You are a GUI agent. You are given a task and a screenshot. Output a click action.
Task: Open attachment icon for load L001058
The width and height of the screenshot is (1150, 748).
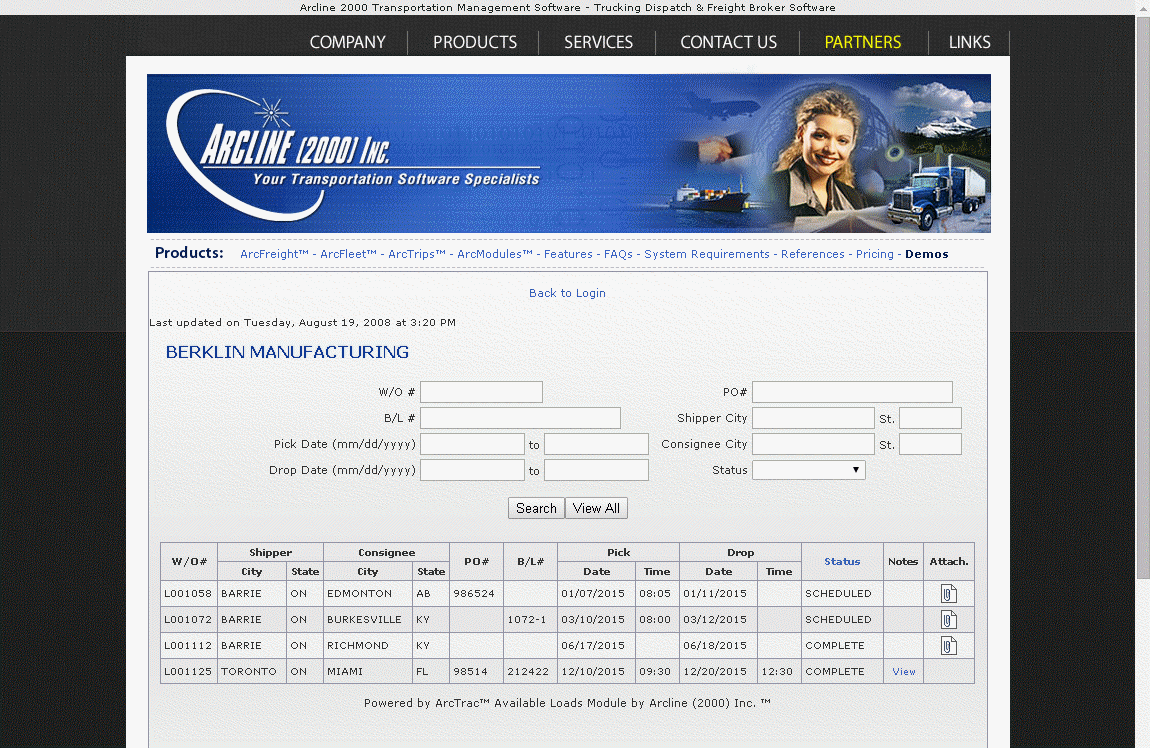(x=948, y=593)
